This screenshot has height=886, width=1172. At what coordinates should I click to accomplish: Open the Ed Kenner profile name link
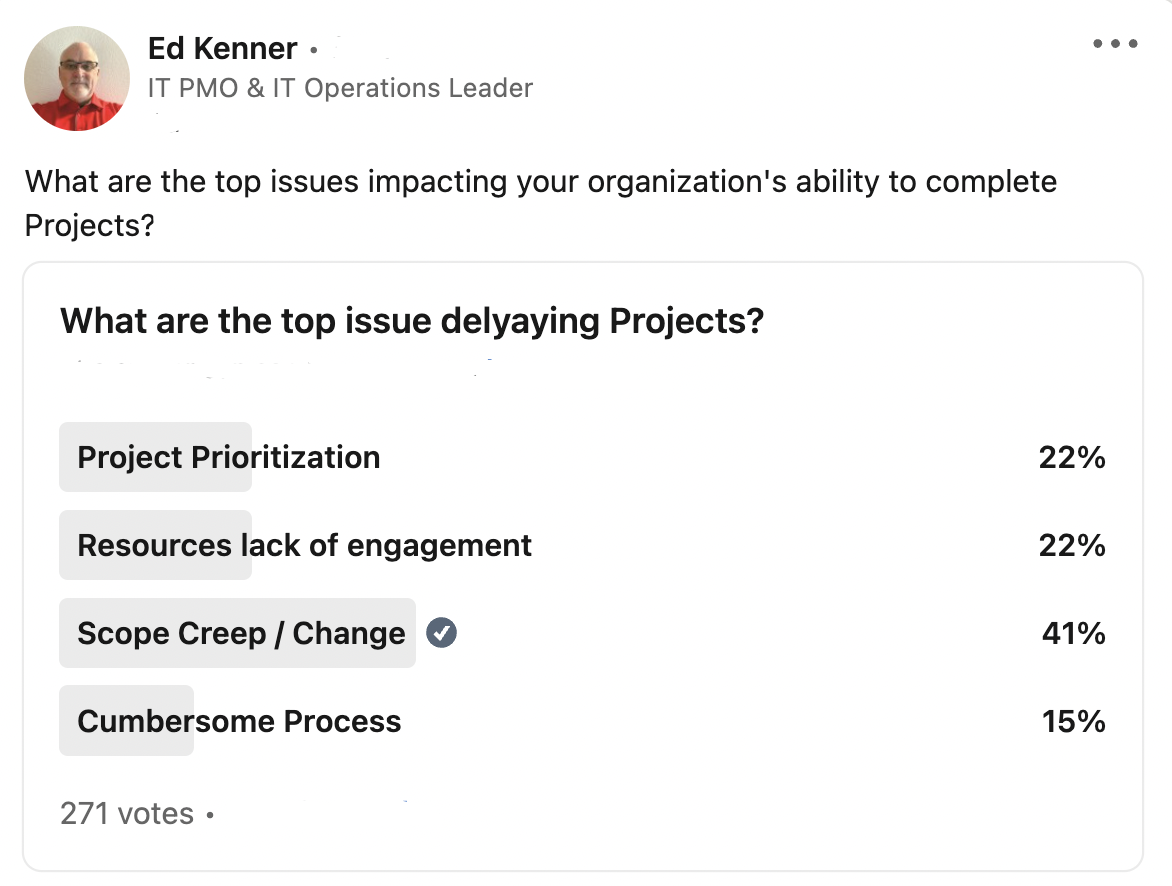pyautogui.click(x=222, y=48)
